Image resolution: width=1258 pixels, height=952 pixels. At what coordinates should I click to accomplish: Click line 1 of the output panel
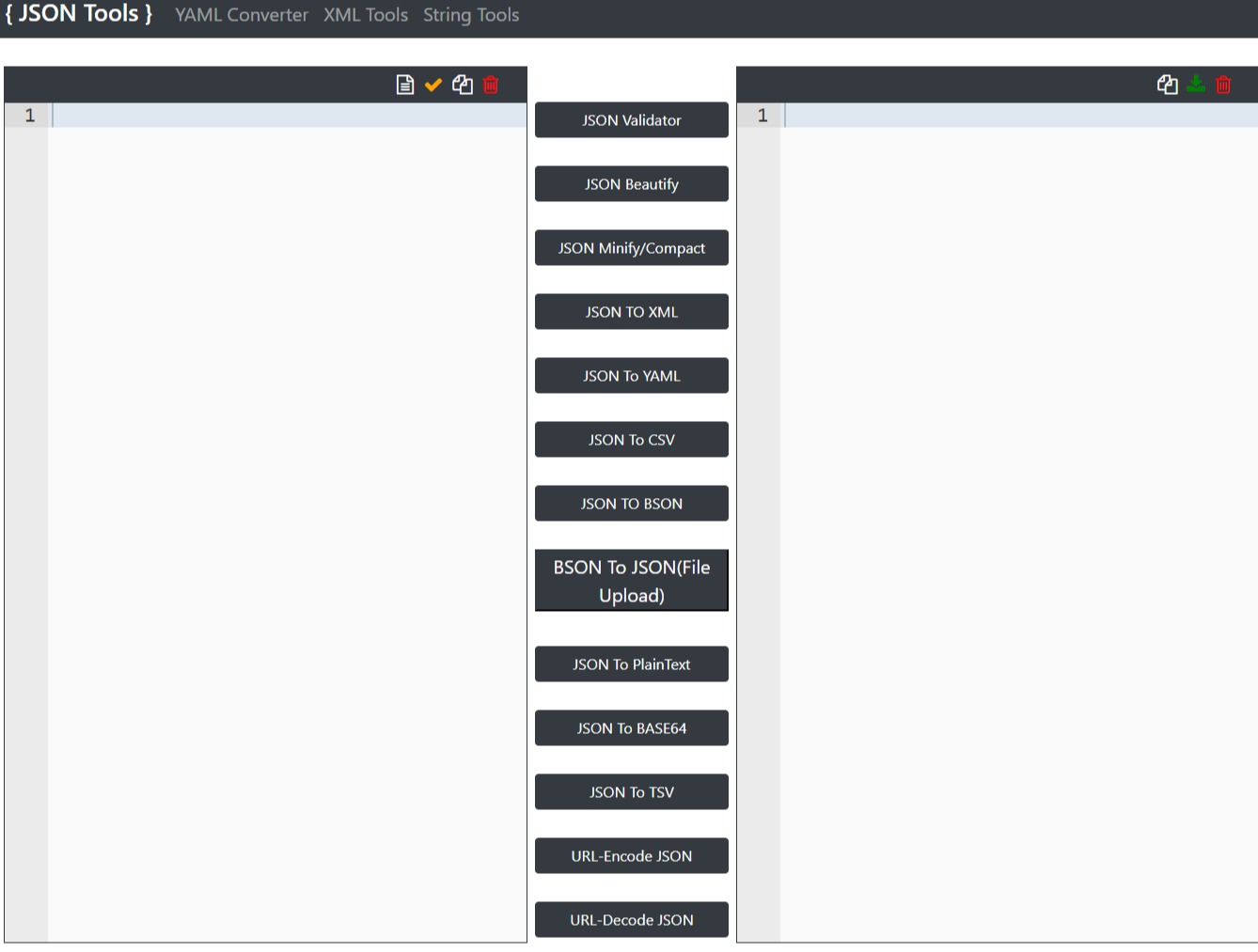[x=987, y=115]
